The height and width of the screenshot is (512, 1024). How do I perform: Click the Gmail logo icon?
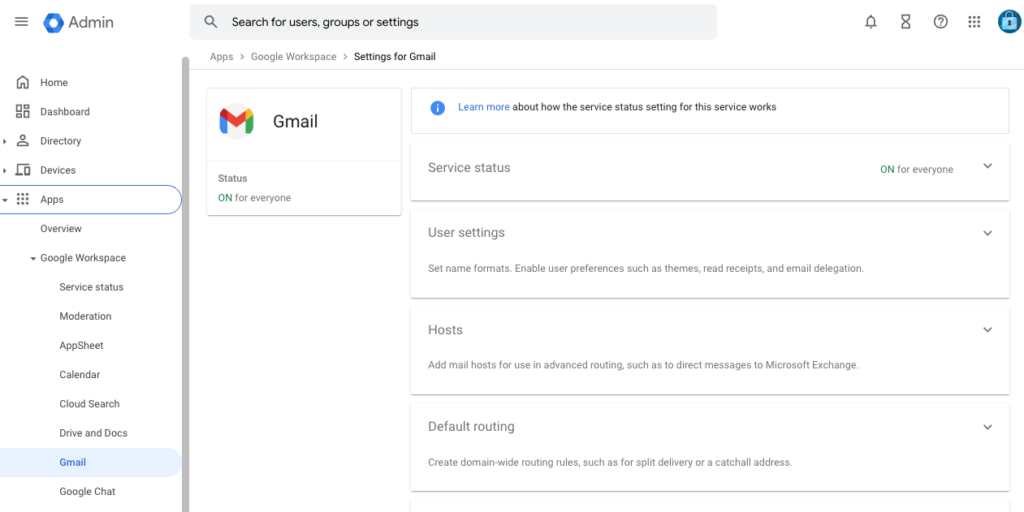tap(236, 121)
